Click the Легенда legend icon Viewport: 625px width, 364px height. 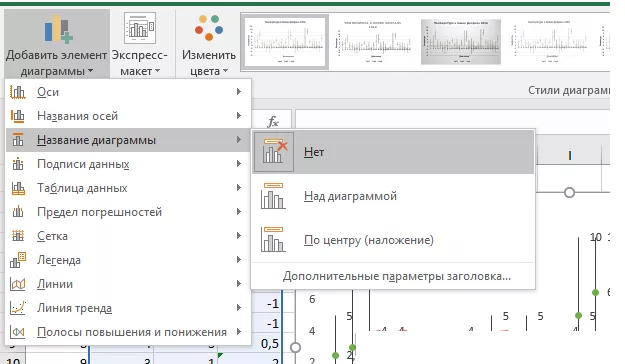18,260
